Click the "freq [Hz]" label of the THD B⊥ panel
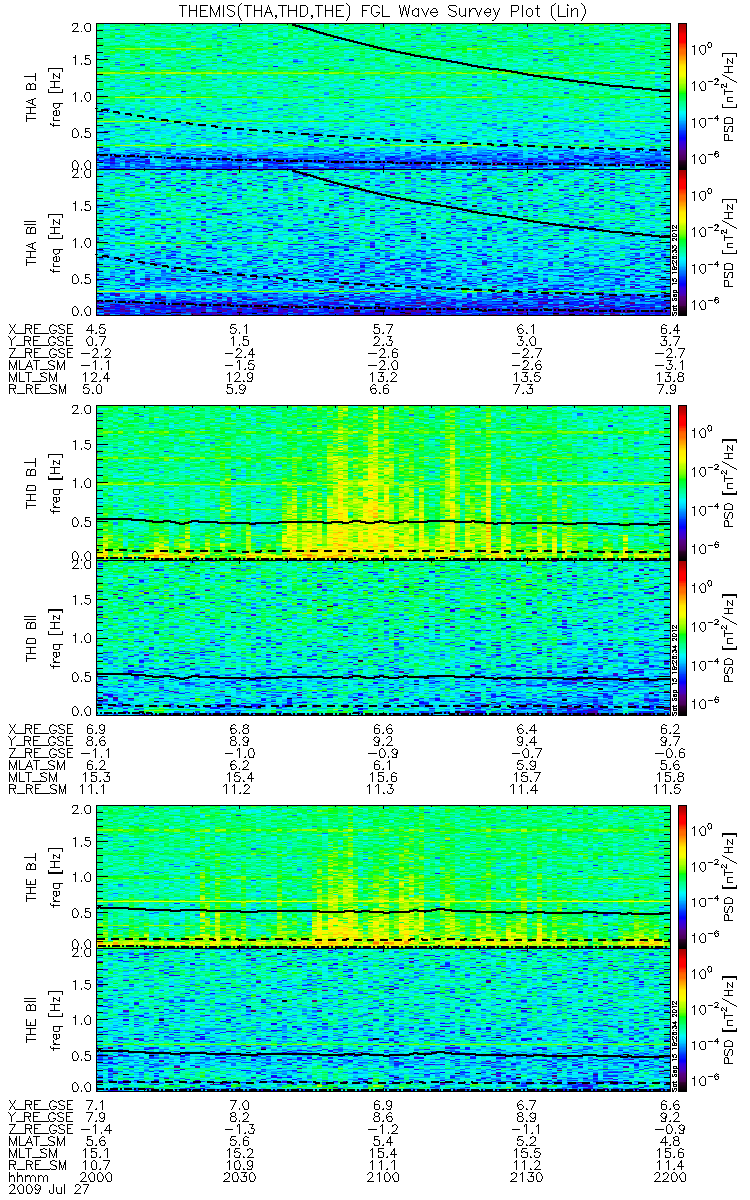This screenshot has height=1200, width=750. (58, 482)
